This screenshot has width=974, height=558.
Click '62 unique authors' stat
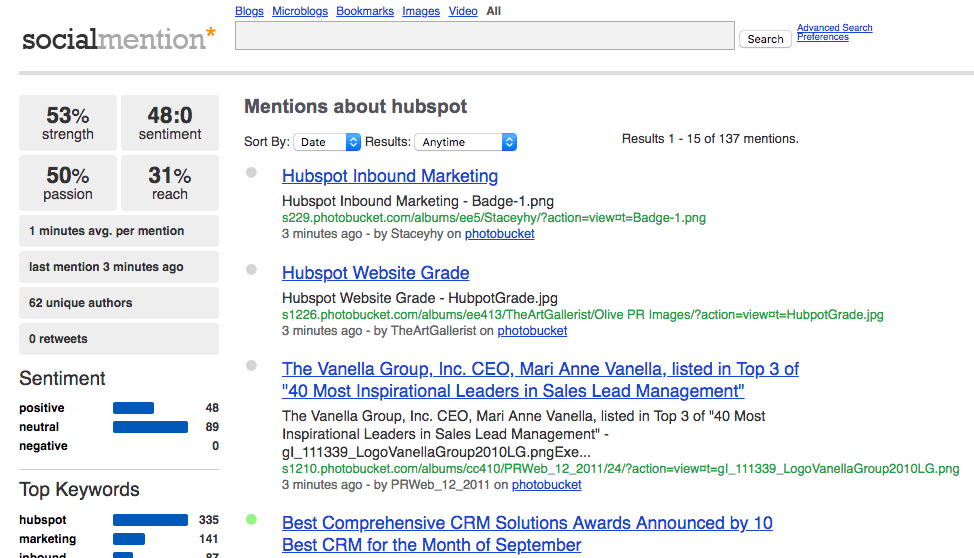[119, 303]
